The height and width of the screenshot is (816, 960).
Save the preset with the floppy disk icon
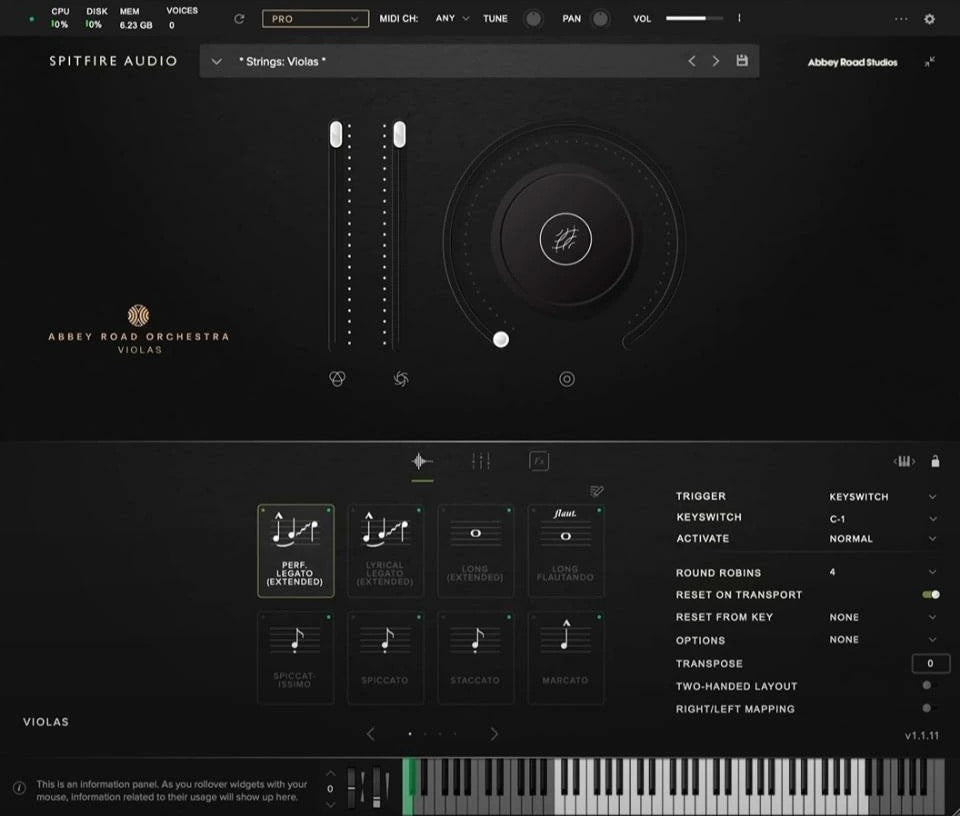point(742,61)
